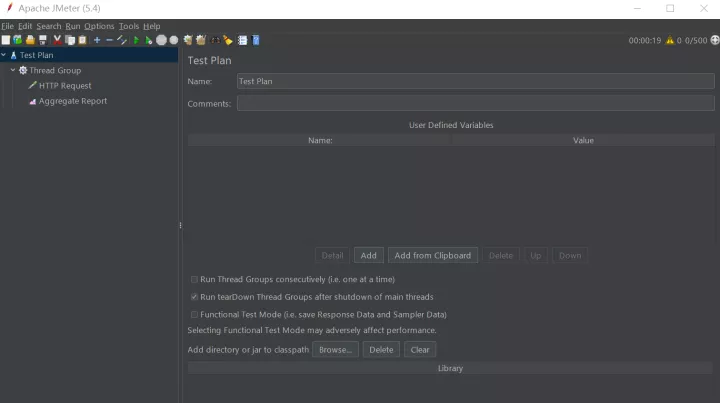The width and height of the screenshot is (720, 403).
Task: Collapse the Thread Group tree node
Action: point(13,70)
